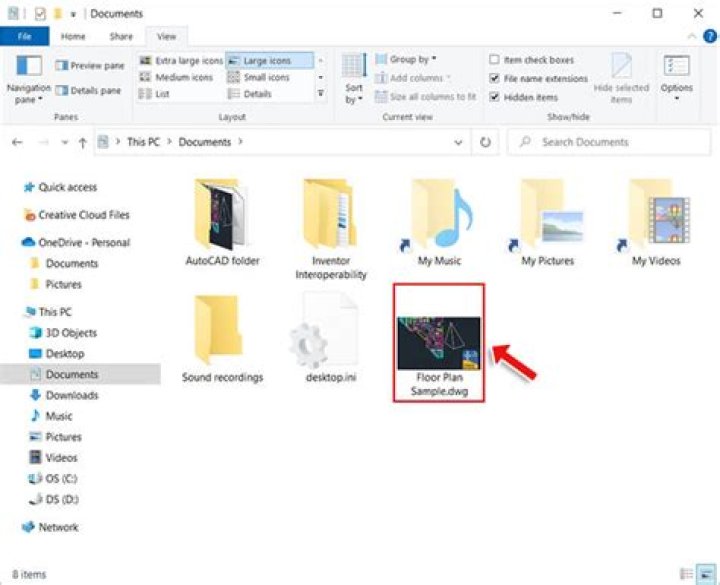The width and height of the screenshot is (720, 585).
Task: Open Music in sidebar
Action: tap(59, 416)
